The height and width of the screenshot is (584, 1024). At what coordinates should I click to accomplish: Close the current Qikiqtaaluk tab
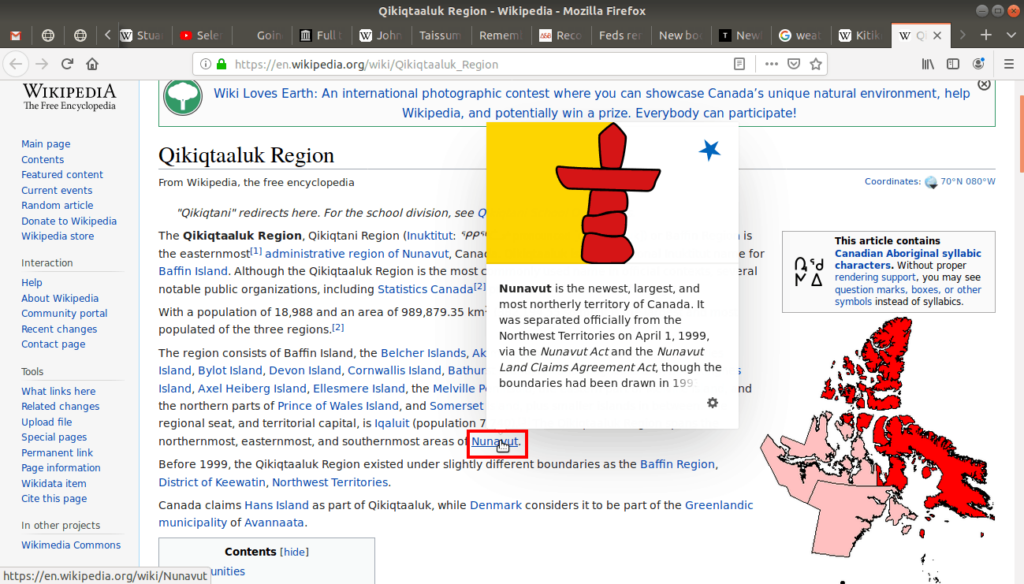click(937, 35)
